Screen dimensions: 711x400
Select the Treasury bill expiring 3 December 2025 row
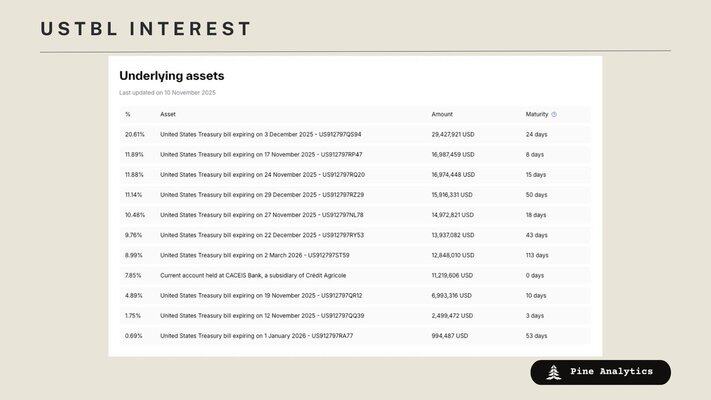(x=261, y=134)
